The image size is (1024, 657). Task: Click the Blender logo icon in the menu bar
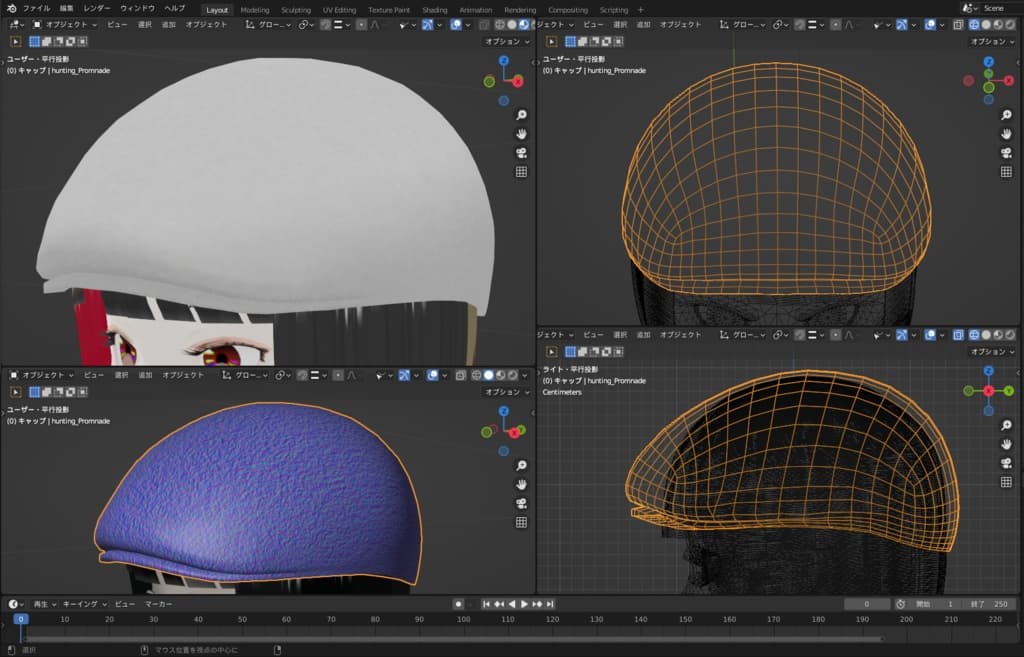tap(11, 8)
